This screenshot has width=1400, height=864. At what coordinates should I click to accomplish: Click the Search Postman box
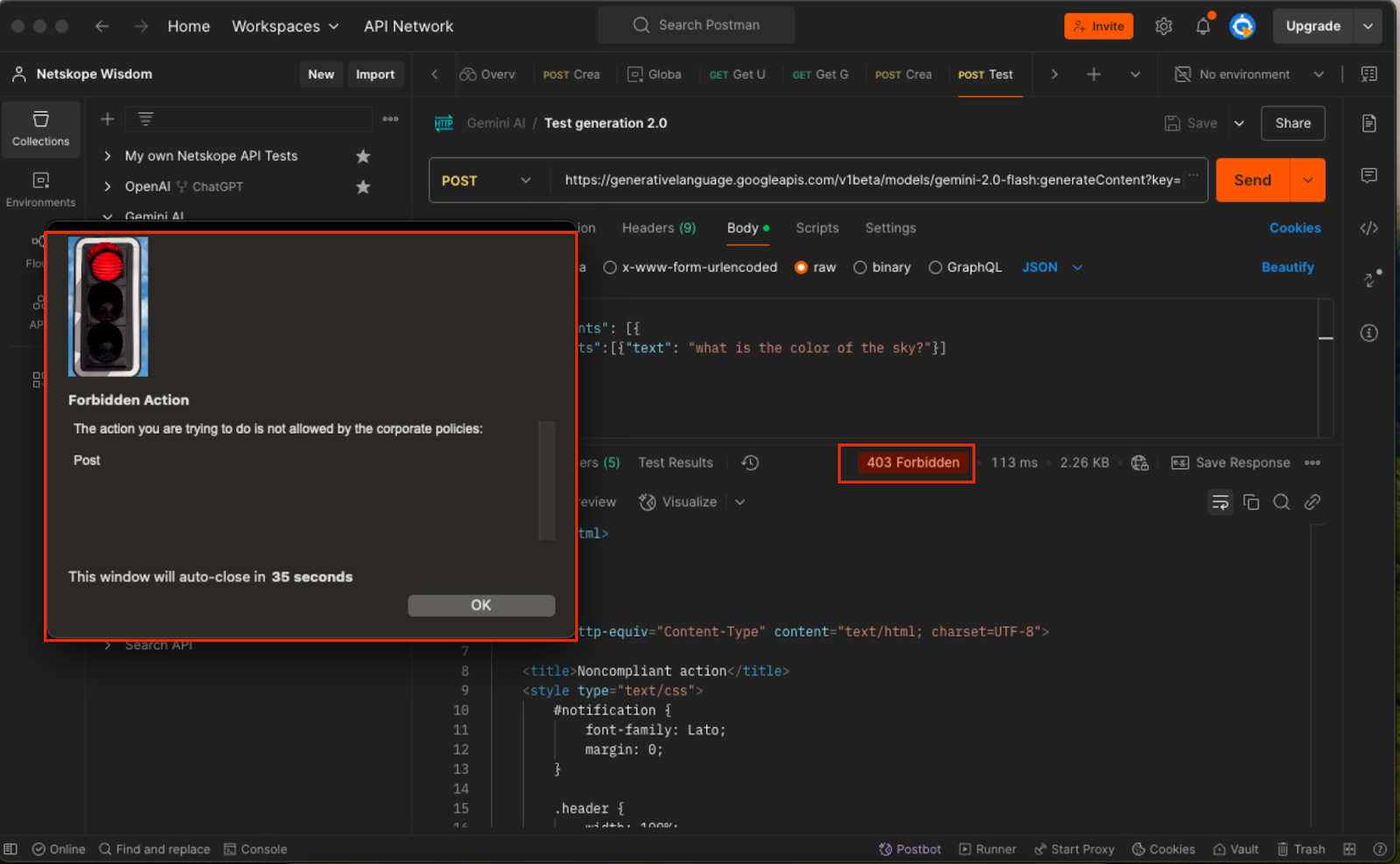[x=696, y=25]
